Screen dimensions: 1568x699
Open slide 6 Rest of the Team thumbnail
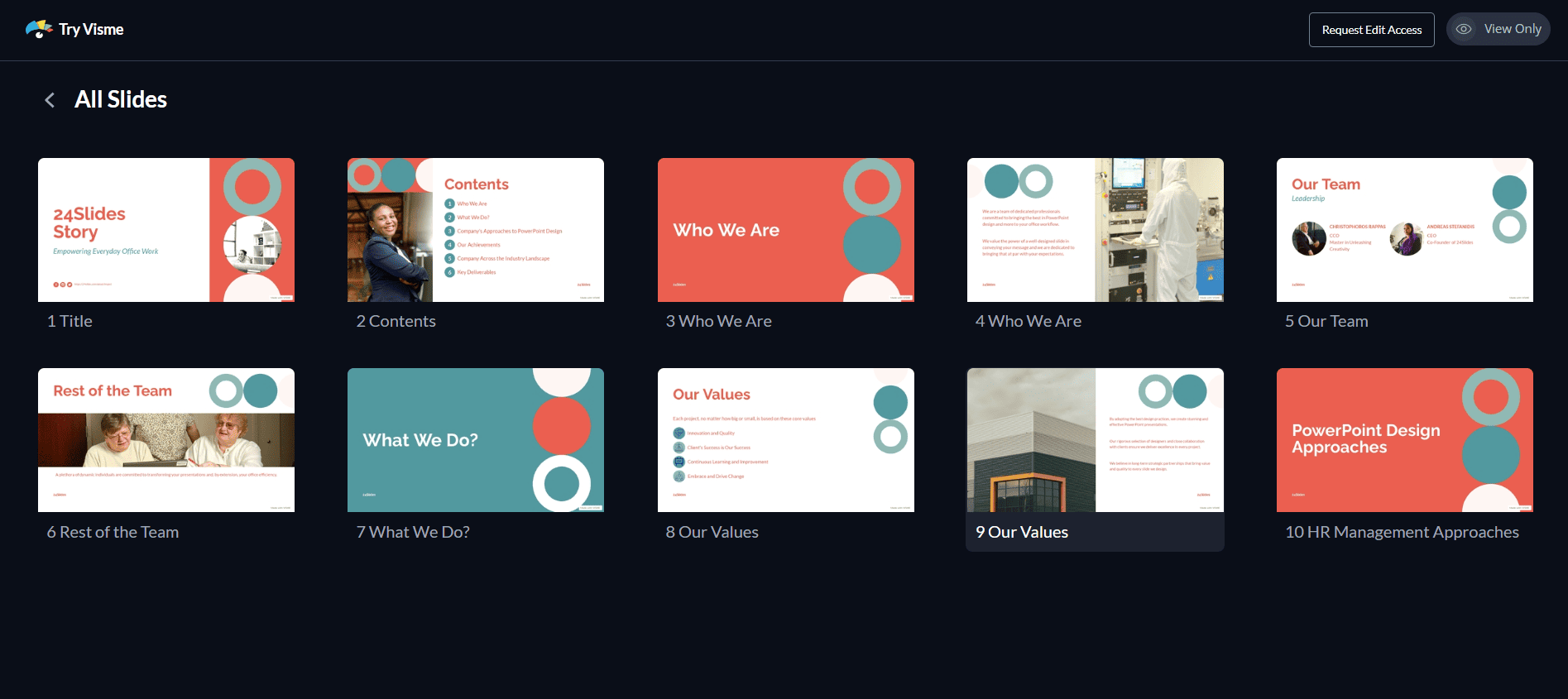click(x=166, y=440)
